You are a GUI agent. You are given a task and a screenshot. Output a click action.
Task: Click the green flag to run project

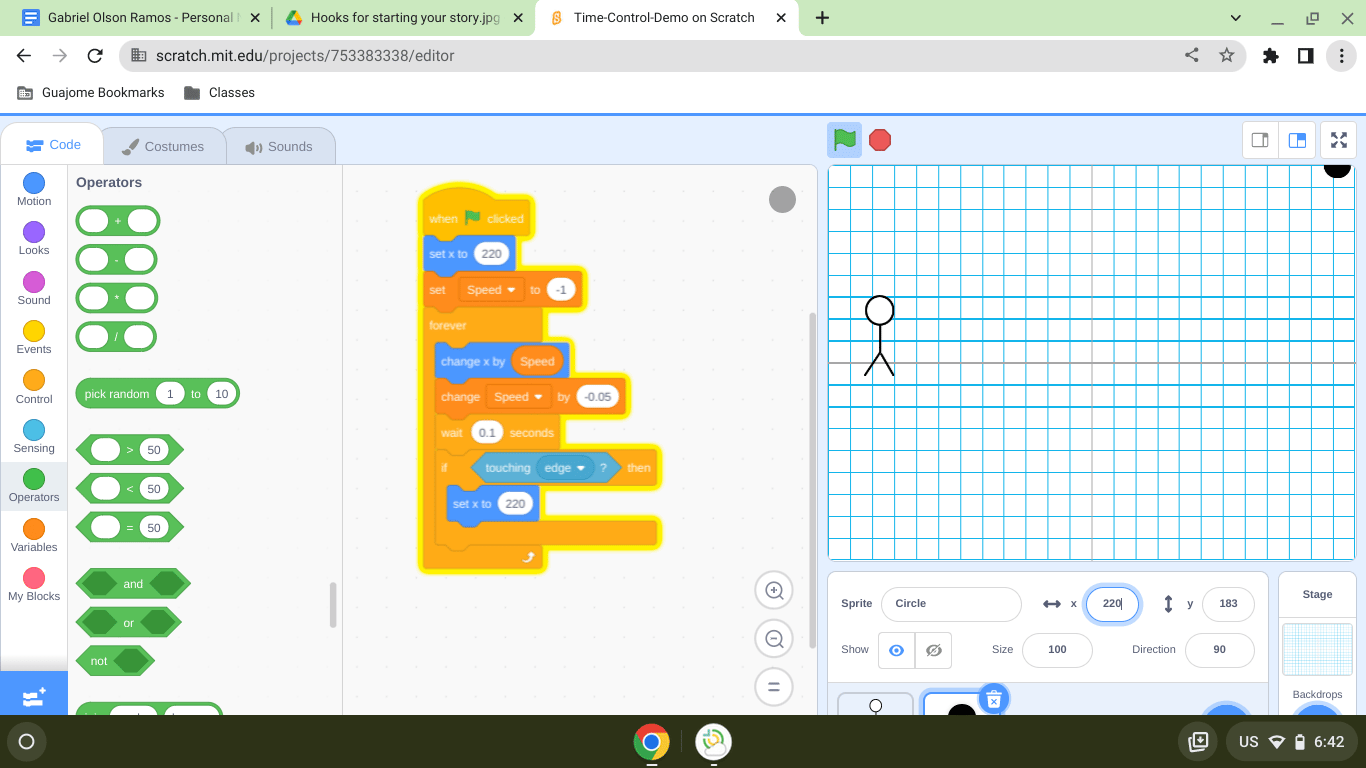pos(845,140)
